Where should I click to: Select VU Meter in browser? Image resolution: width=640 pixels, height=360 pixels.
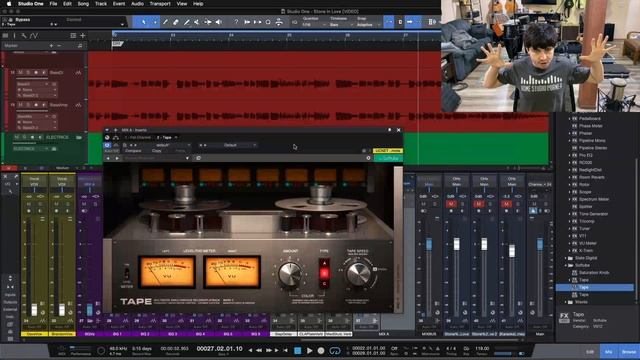pyautogui.click(x=588, y=243)
